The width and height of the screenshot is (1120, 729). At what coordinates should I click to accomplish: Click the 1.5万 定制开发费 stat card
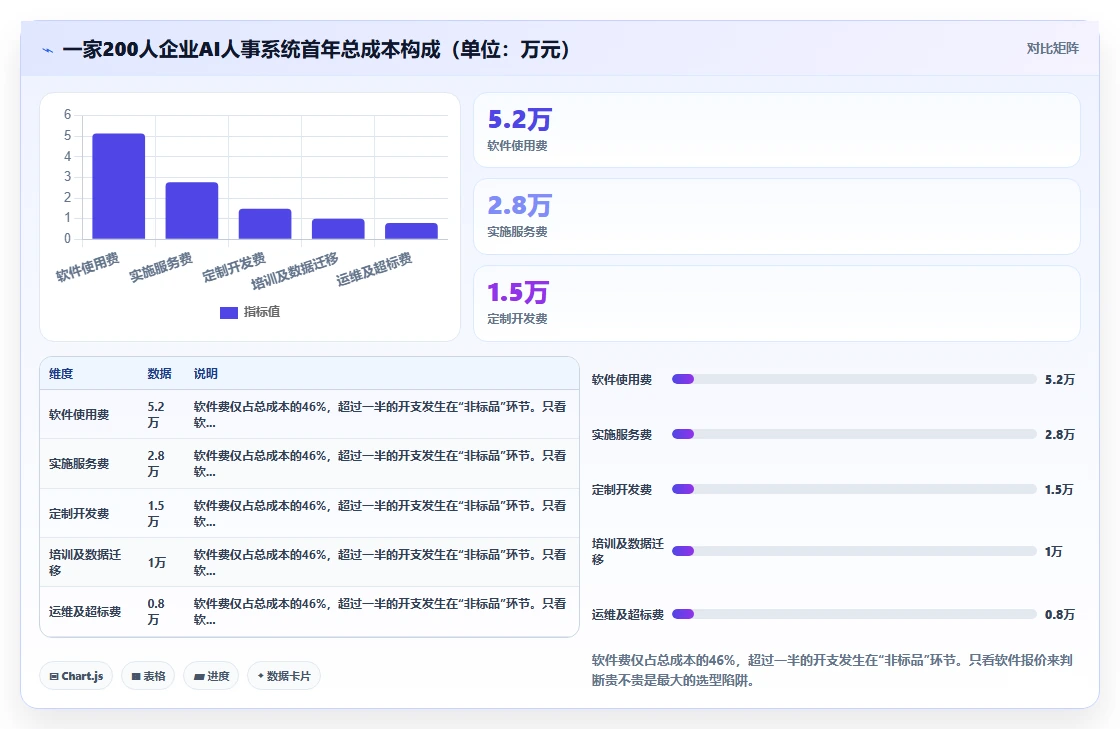coord(776,303)
